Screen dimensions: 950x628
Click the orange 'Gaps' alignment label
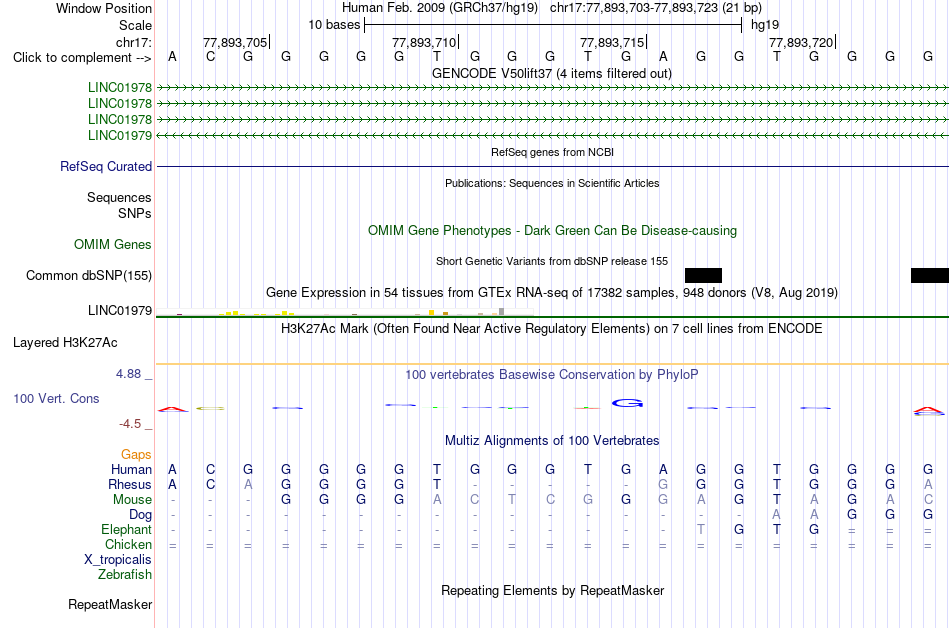coord(136,455)
